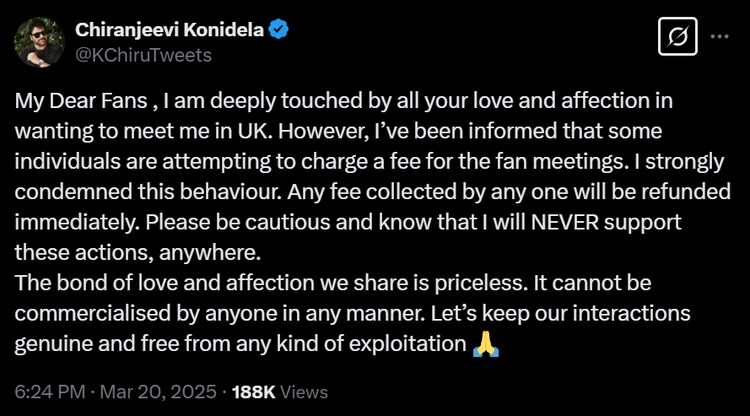This screenshot has height=416, width=750.
Task: Open the Grok explain-post icon
Action: click(679, 39)
